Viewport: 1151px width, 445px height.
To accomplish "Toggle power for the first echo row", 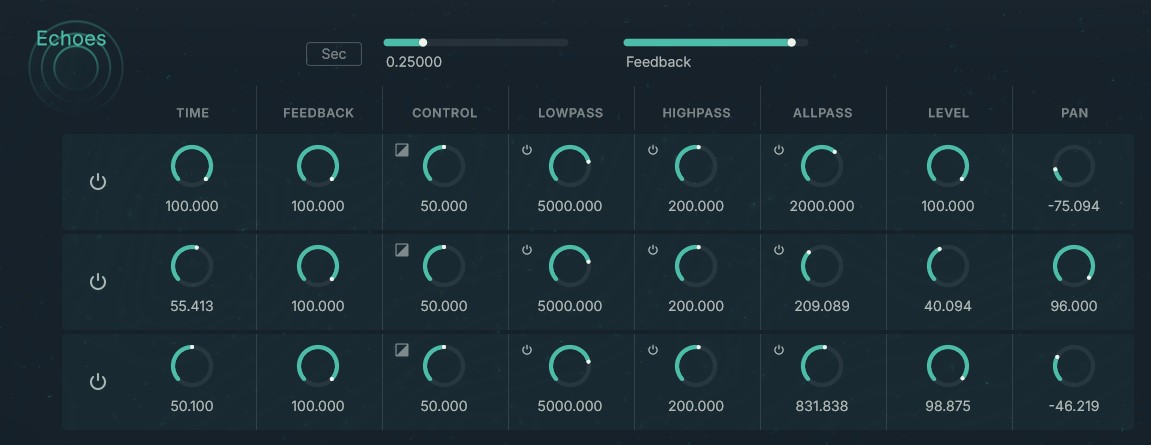I will [x=98, y=182].
